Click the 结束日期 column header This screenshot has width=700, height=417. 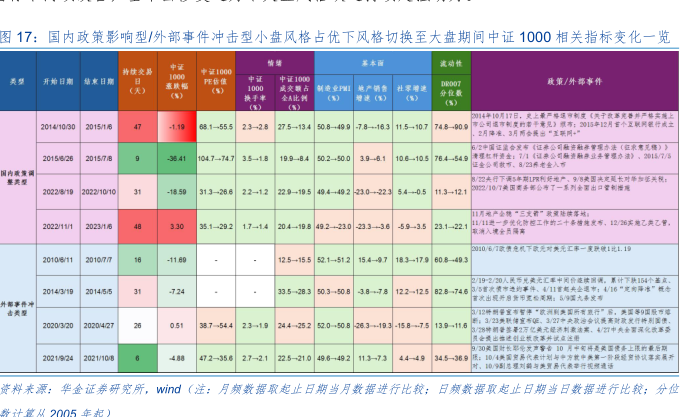(99, 79)
